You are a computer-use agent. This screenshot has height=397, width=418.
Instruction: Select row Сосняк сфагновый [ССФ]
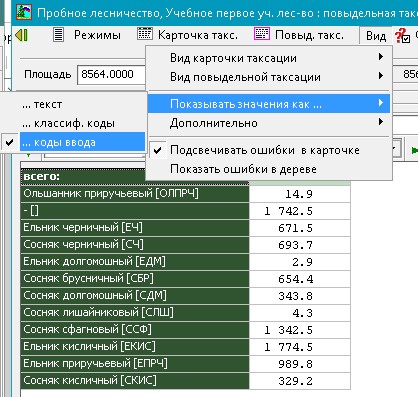[135, 330]
